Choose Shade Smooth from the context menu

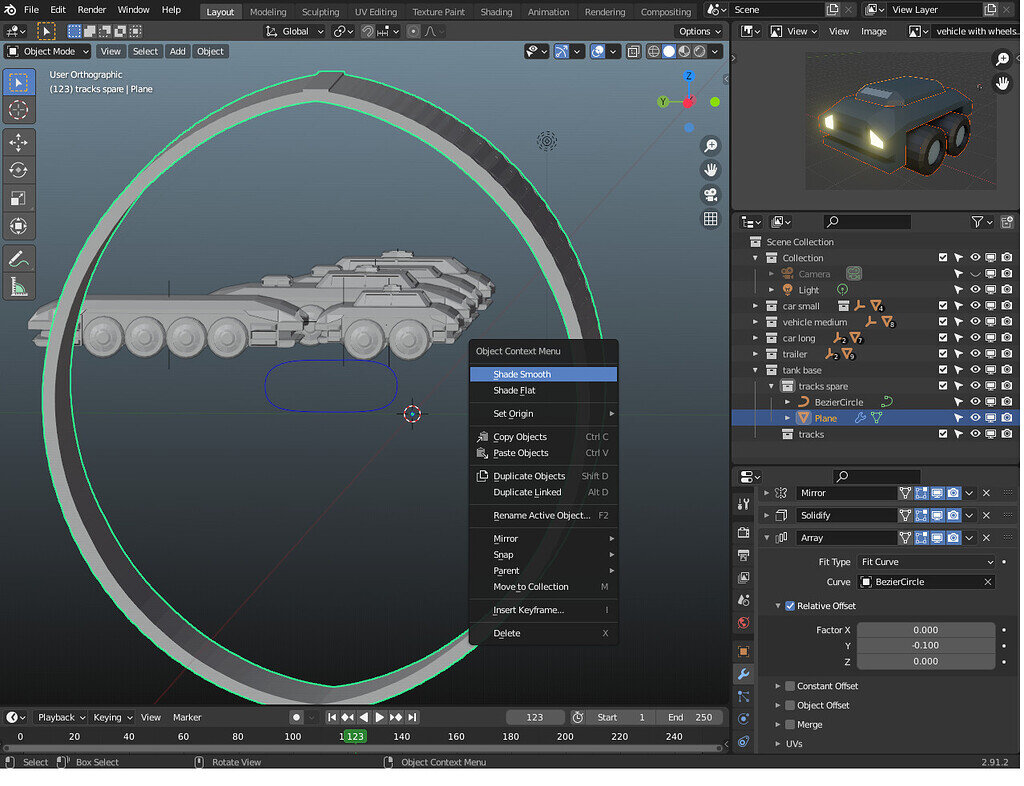tap(543, 373)
